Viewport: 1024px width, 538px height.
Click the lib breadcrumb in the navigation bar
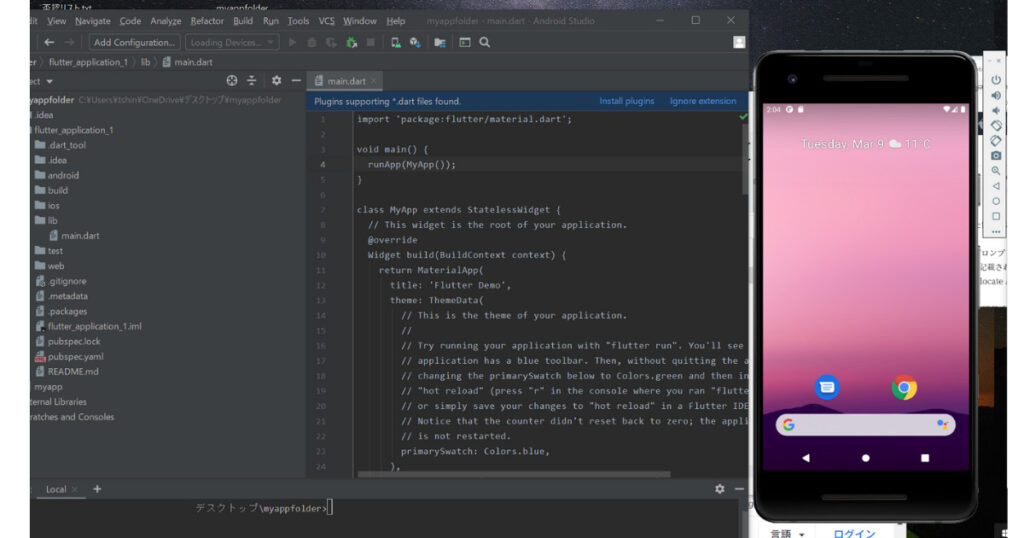[x=146, y=62]
